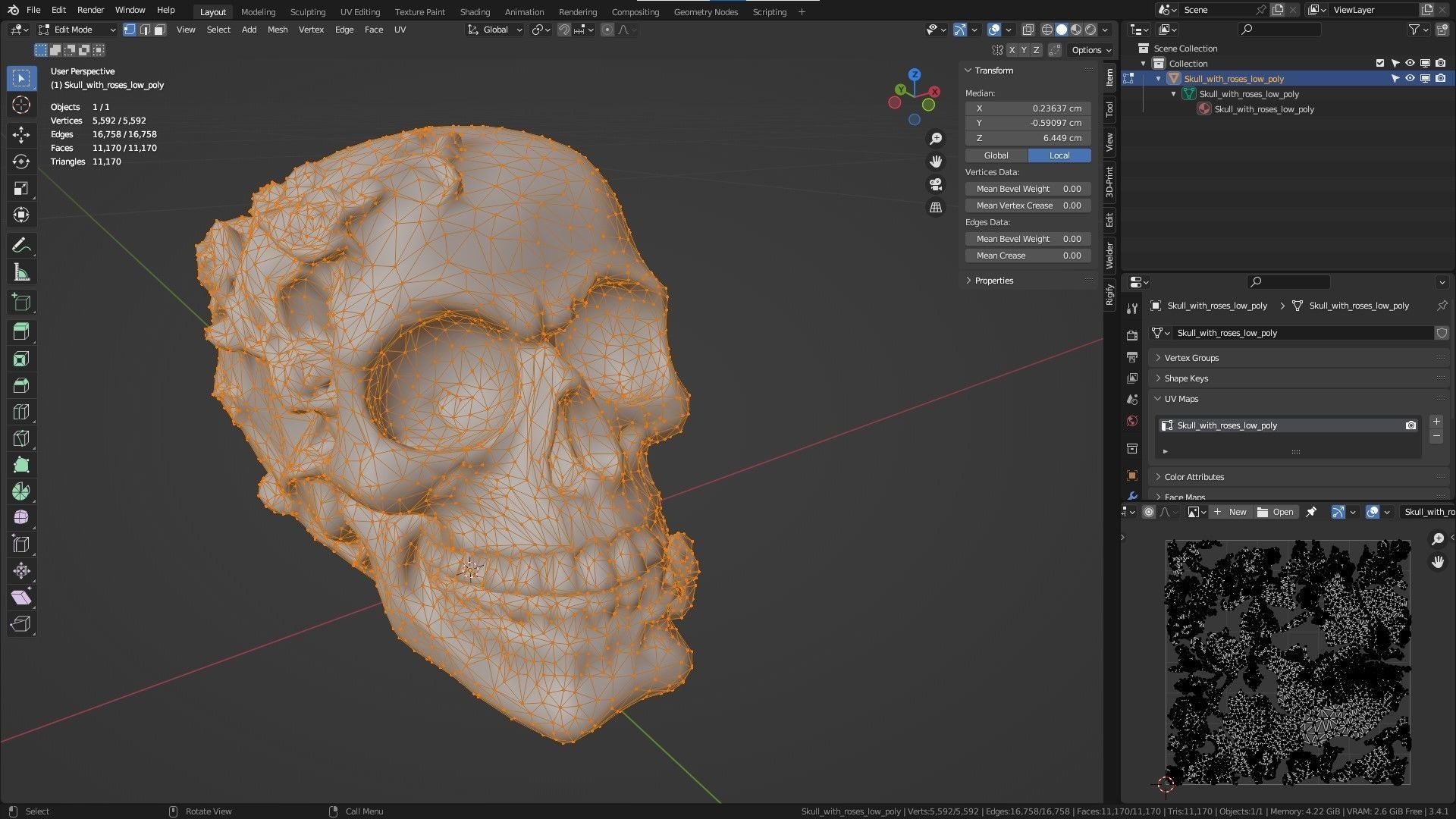Remove UV map with minus button

pos(1436,437)
